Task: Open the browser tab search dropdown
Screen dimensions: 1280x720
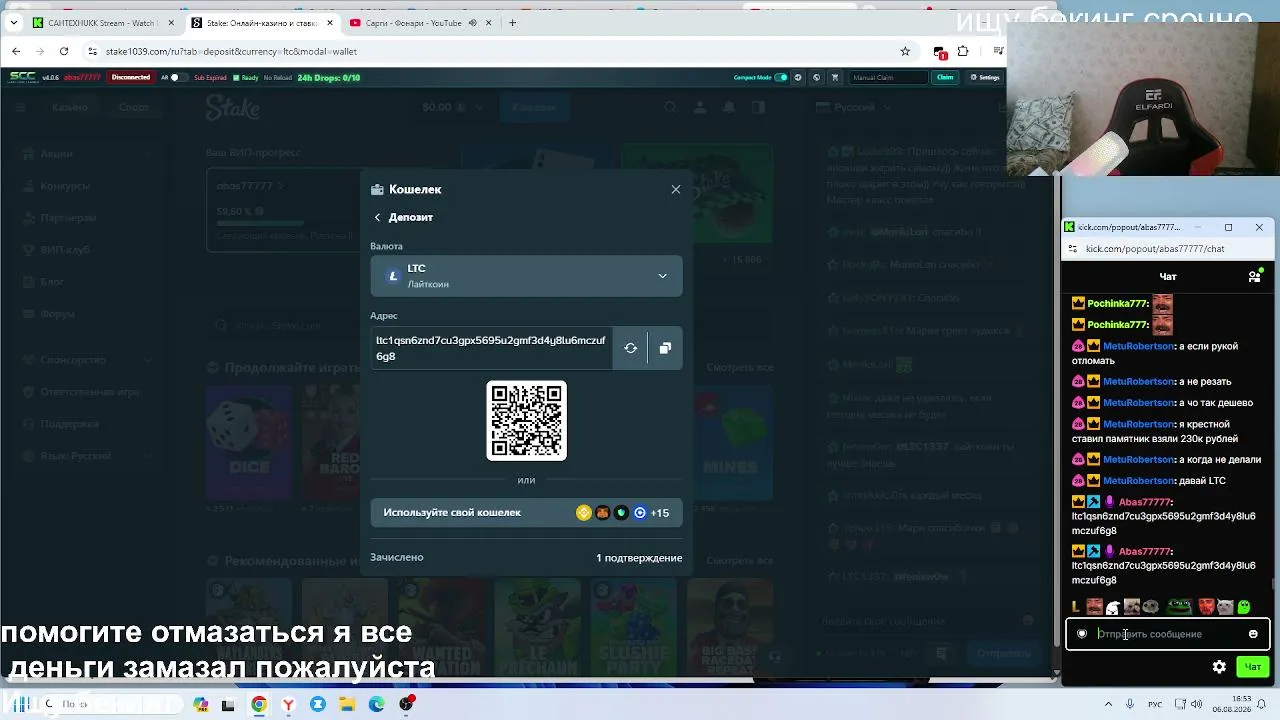Action: click(x=13, y=23)
